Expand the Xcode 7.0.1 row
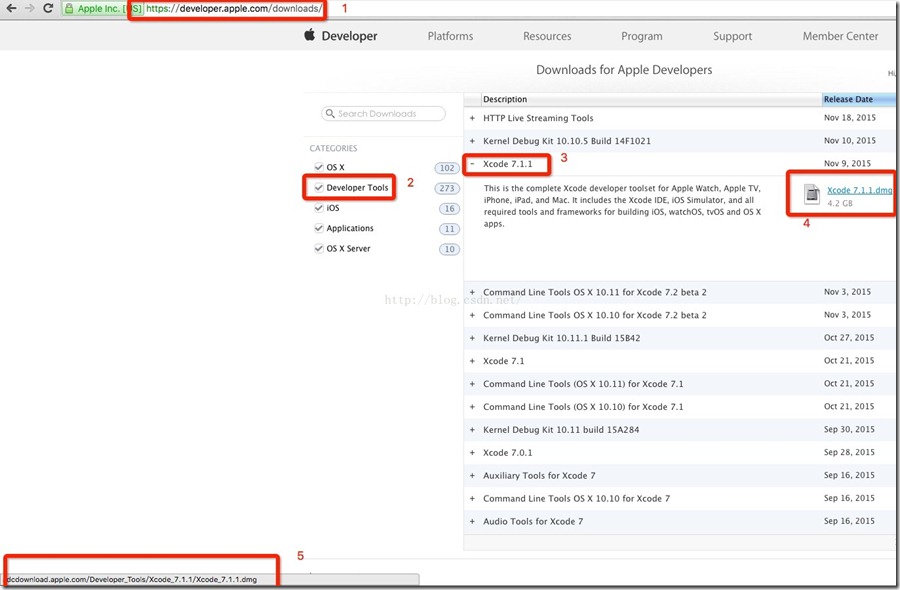Image resolution: width=900 pixels, height=590 pixels. click(472, 453)
